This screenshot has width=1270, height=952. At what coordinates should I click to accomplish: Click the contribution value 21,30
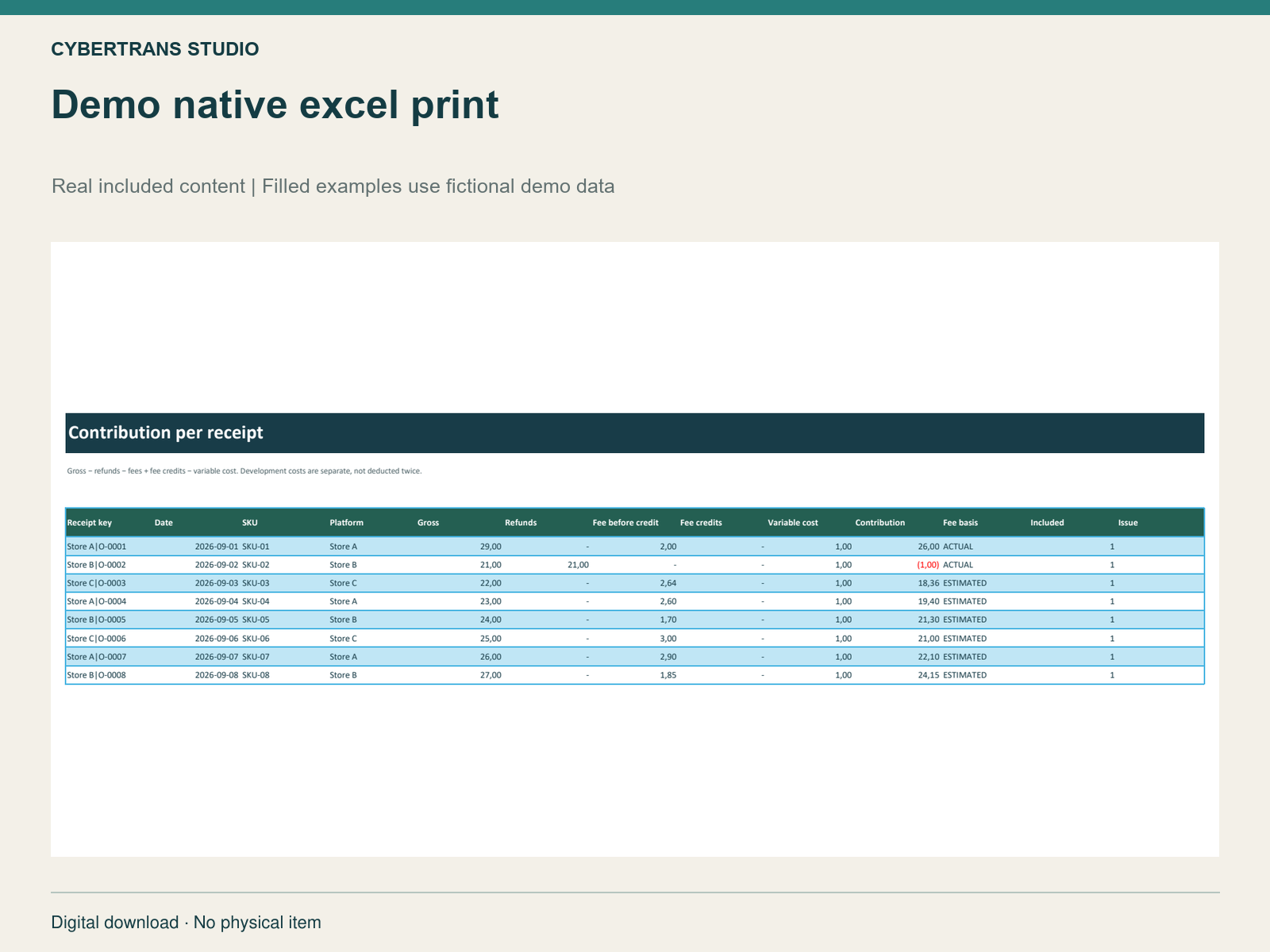pyautogui.click(x=929, y=620)
